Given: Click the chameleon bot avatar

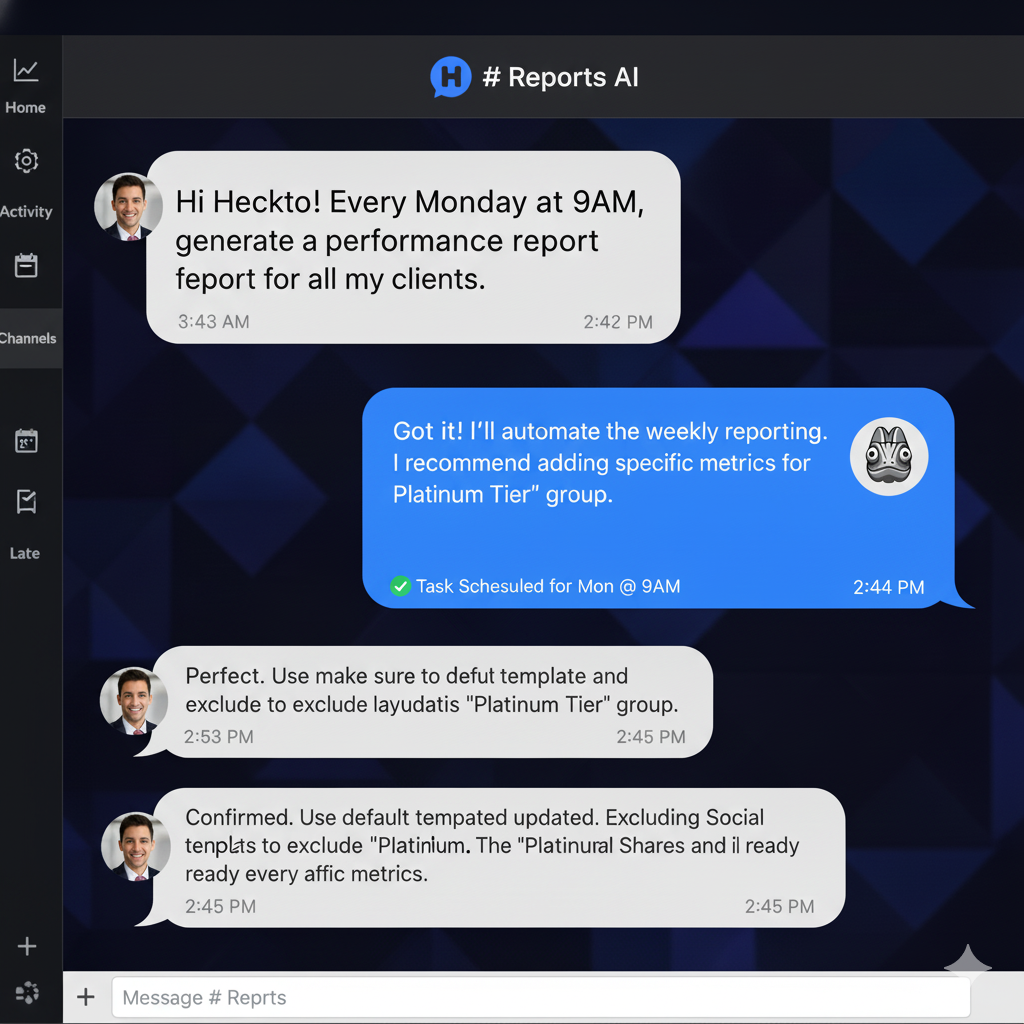Looking at the screenshot, I should point(888,457).
